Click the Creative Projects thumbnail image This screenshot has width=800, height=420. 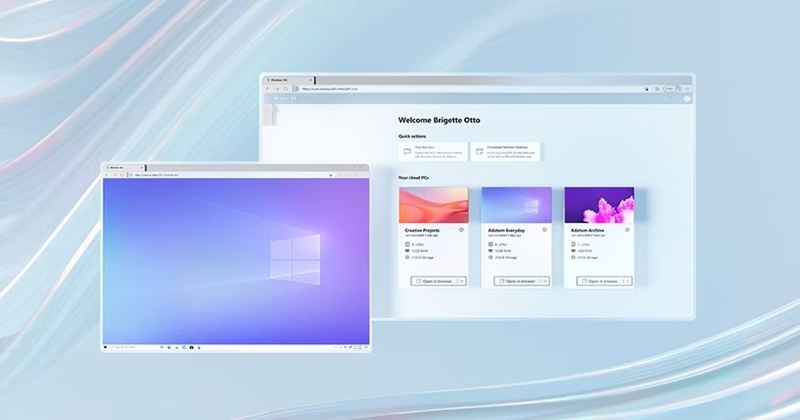click(x=434, y=205)
